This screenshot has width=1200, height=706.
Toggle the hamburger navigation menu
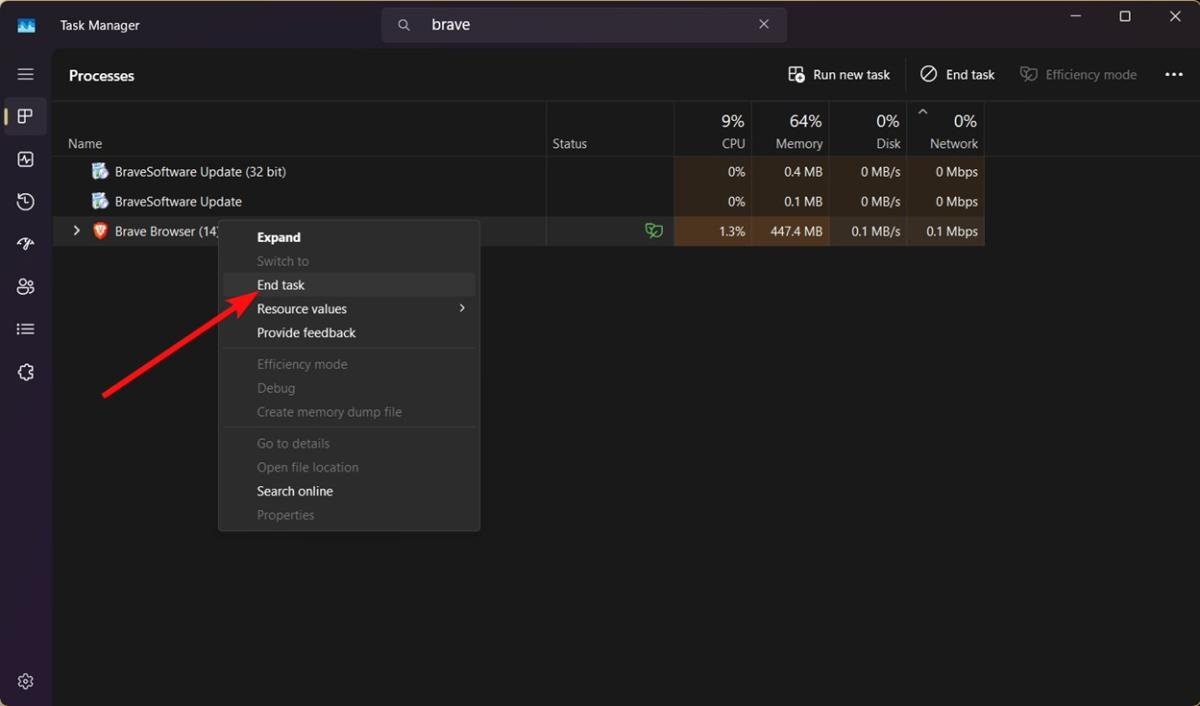(26, 74)
